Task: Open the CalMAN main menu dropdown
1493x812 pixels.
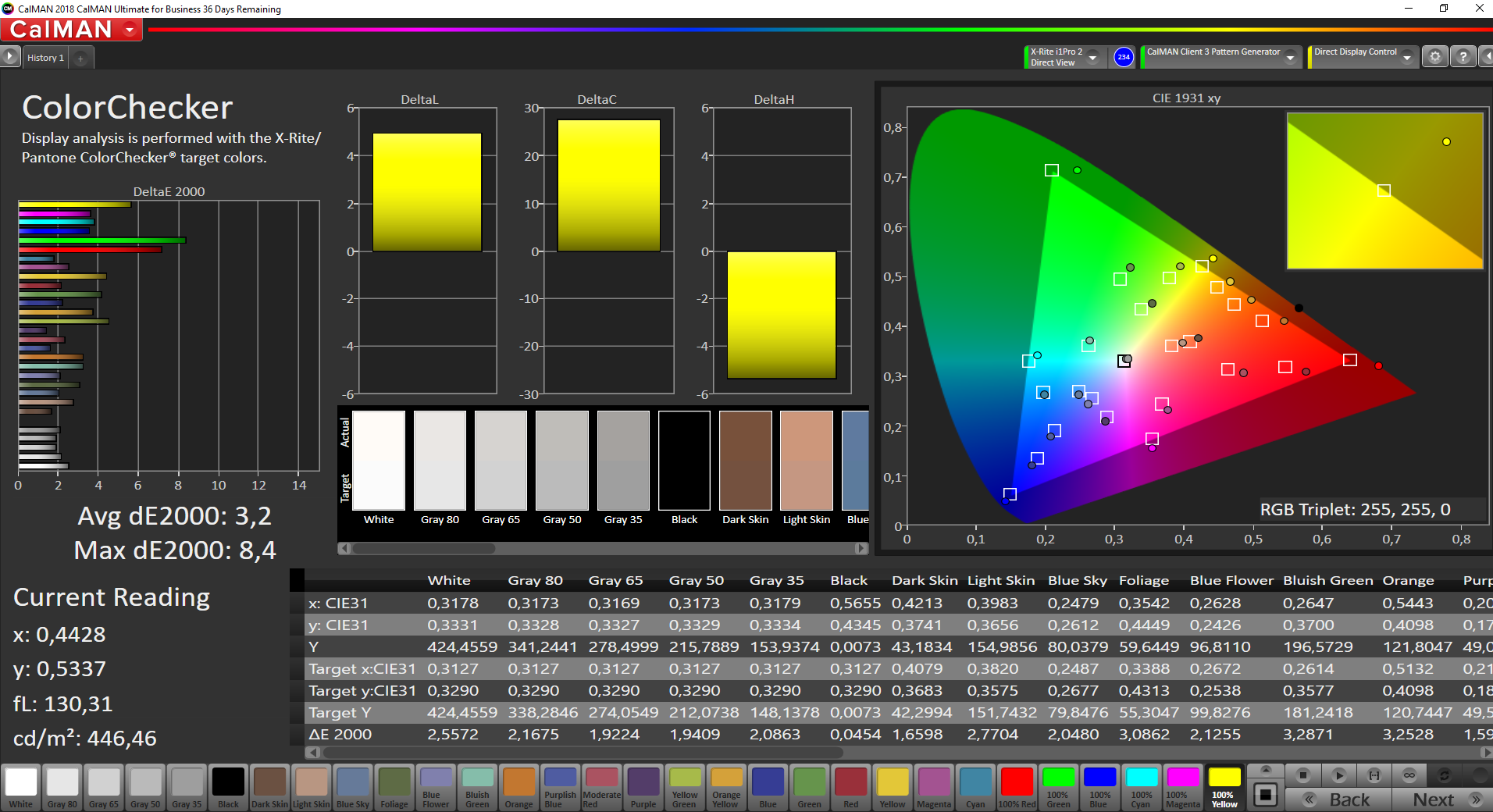Action: click(130, 30)
